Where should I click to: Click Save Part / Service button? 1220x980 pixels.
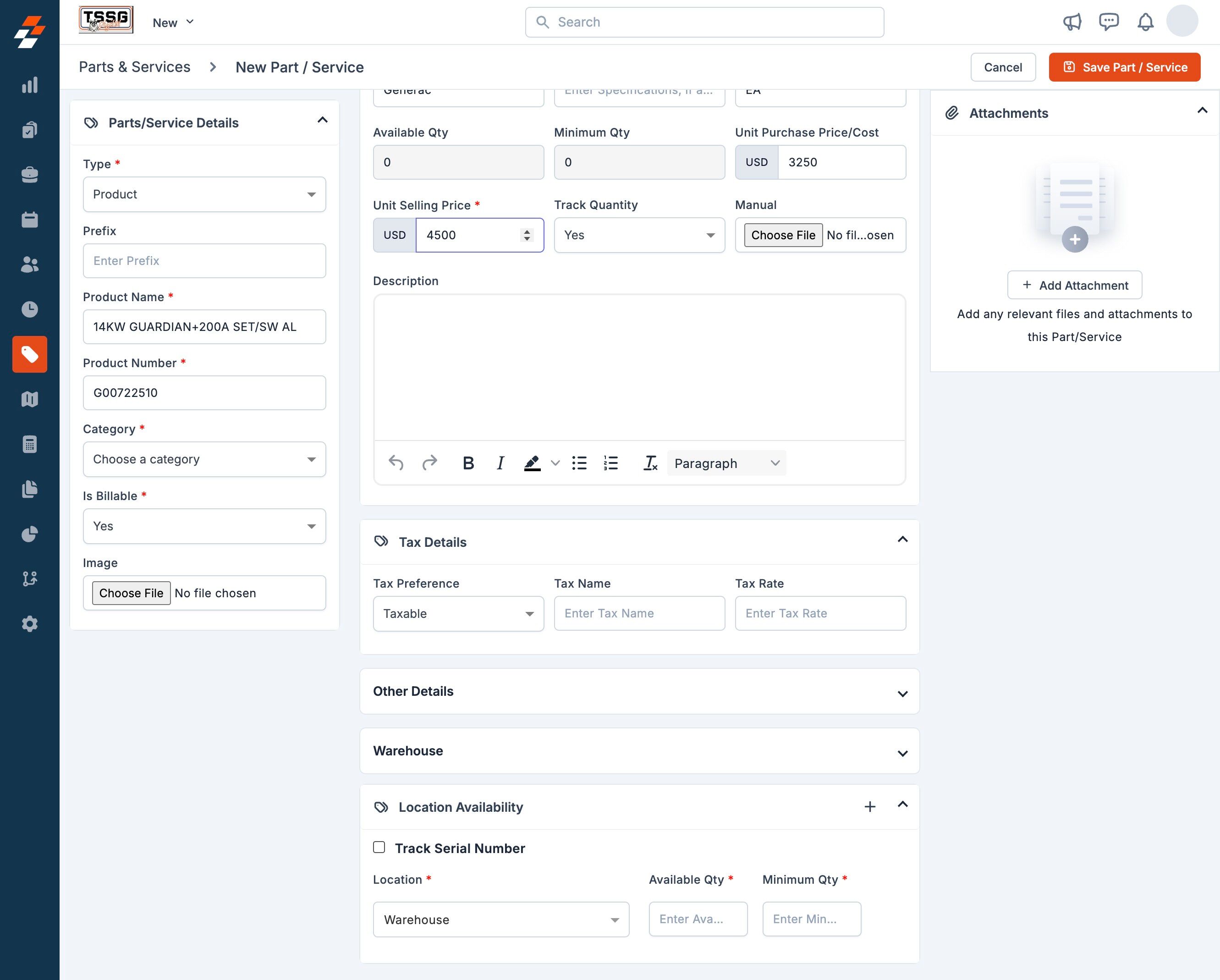tap(1124, 67)
